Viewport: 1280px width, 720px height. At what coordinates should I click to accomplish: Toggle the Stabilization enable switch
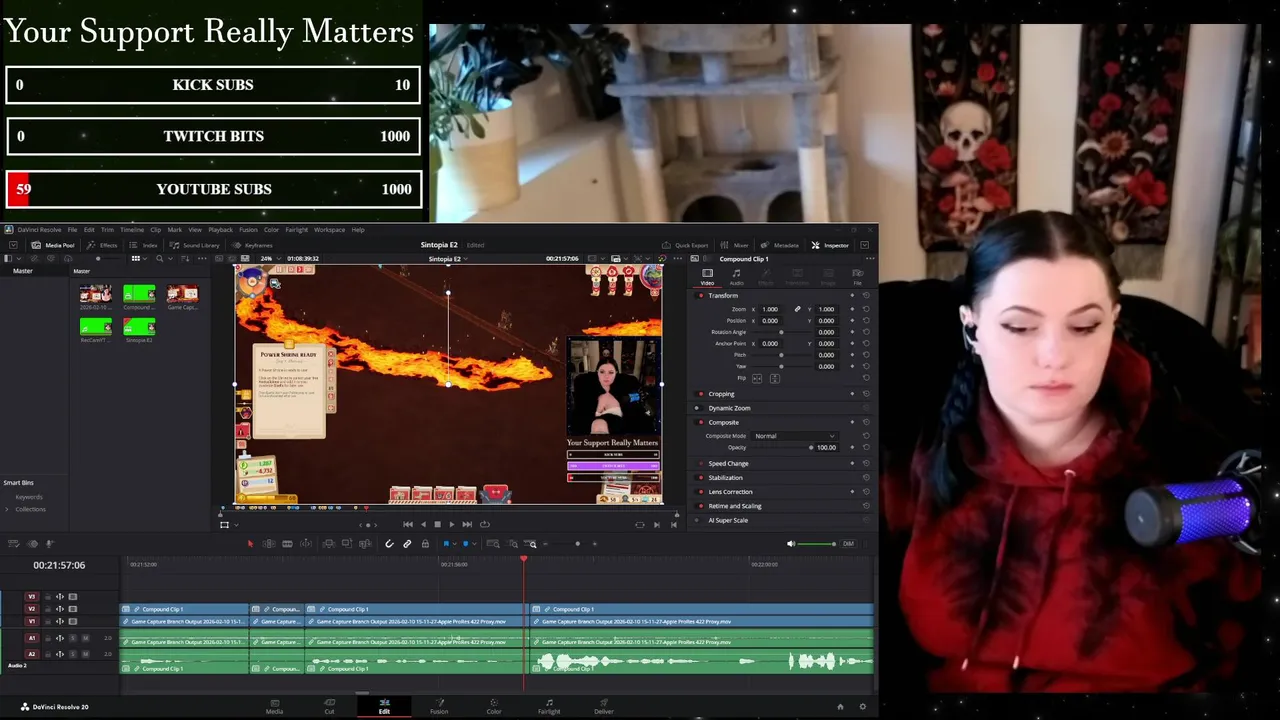tap(701, 478)
